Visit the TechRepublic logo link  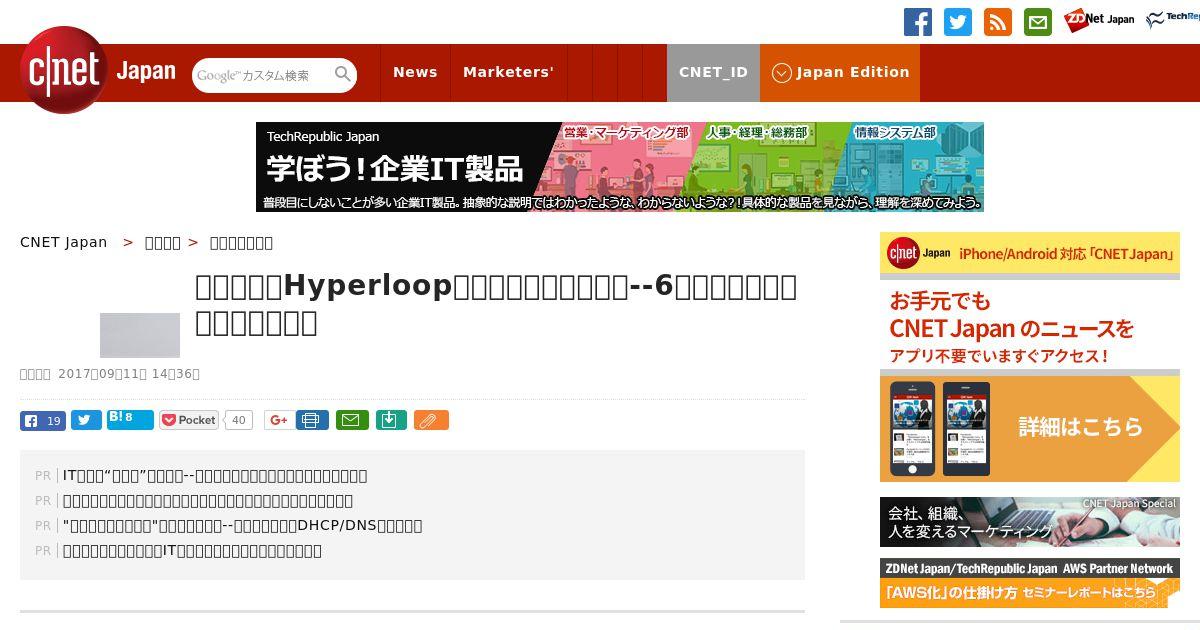tap(1173, 19)
